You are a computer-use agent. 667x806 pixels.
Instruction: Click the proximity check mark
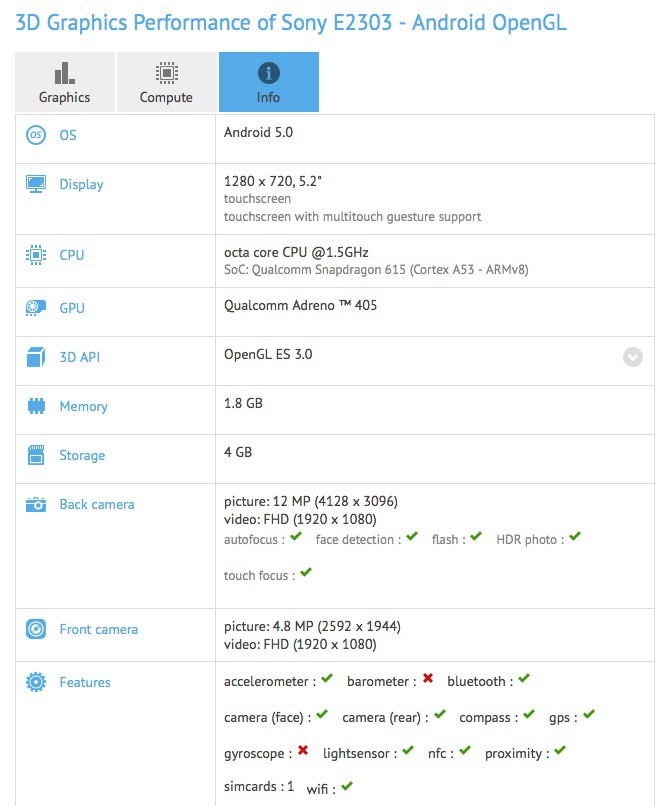tap(560, 750)
